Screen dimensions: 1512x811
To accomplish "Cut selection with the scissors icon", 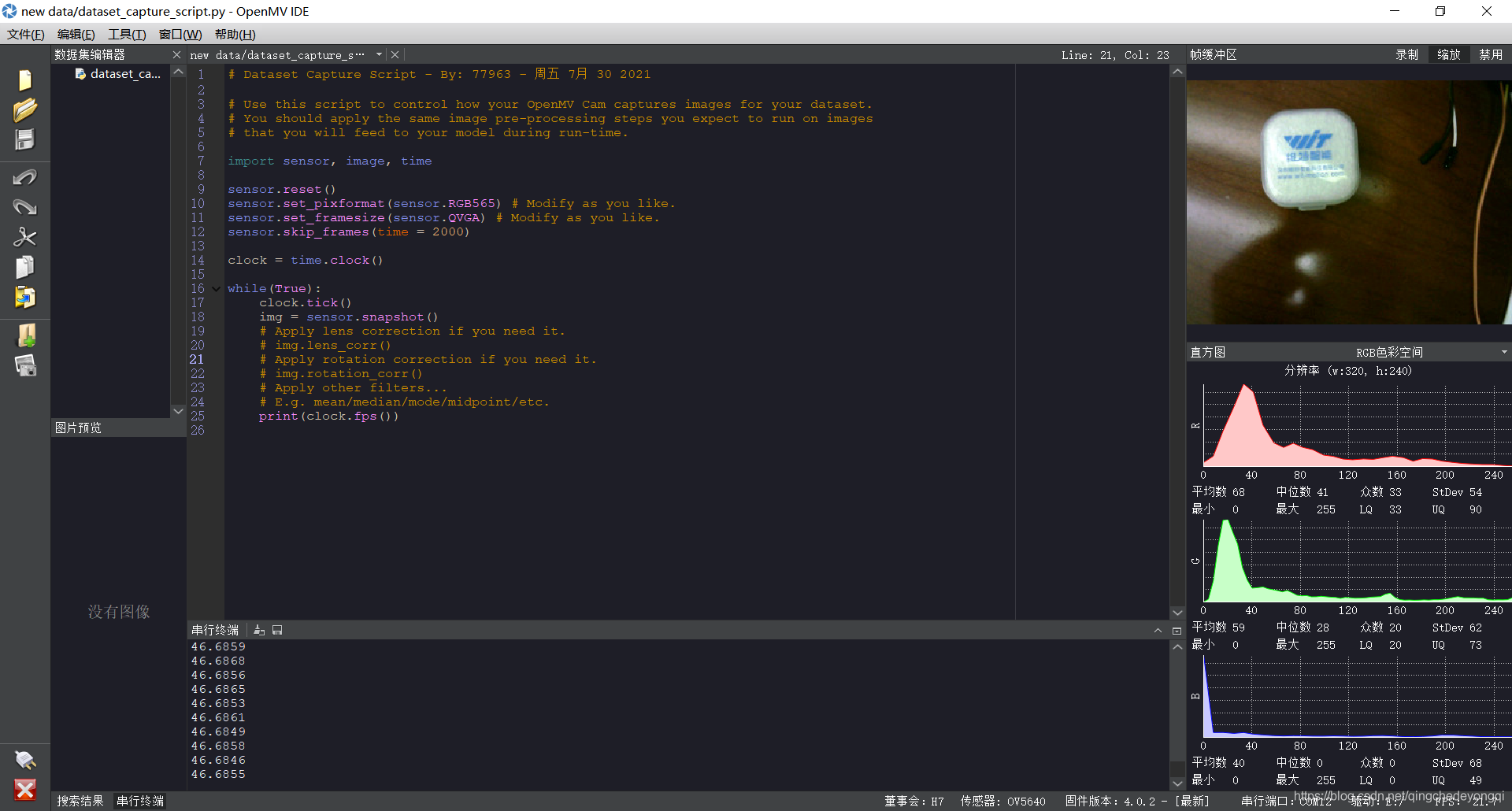I will coord(25,237).
